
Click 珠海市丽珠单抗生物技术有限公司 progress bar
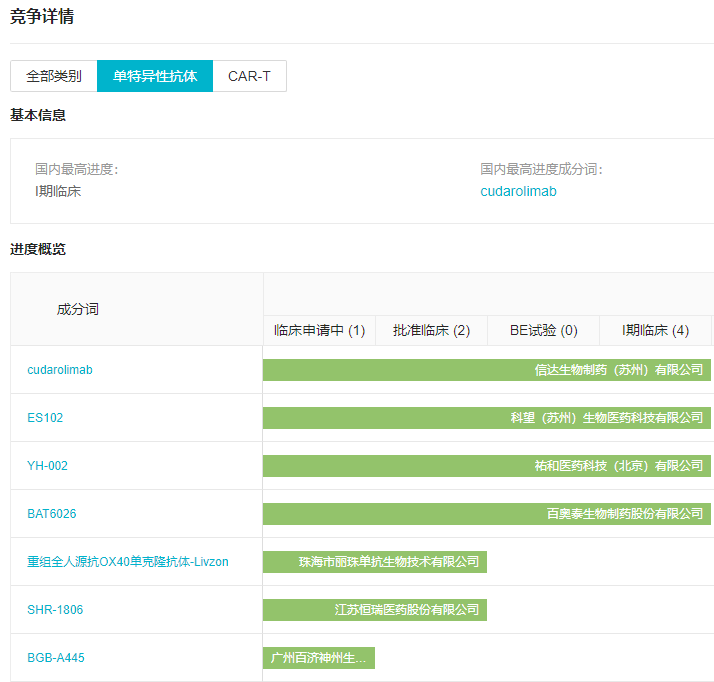pyautogui.click(x=375, y=562)
